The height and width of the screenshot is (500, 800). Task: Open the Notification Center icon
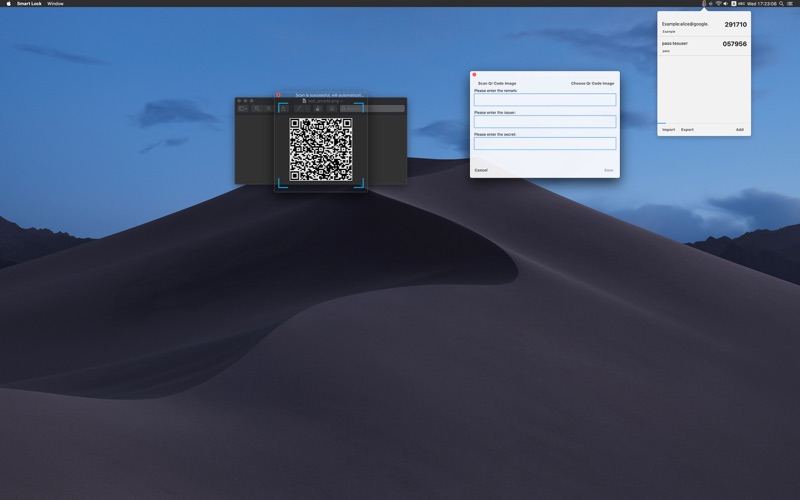(x=790, y=4)
